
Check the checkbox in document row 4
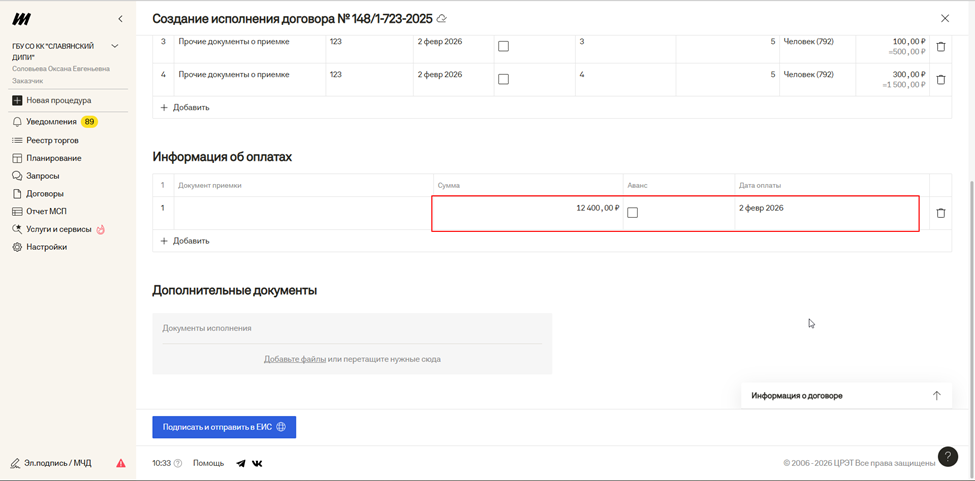503,79
